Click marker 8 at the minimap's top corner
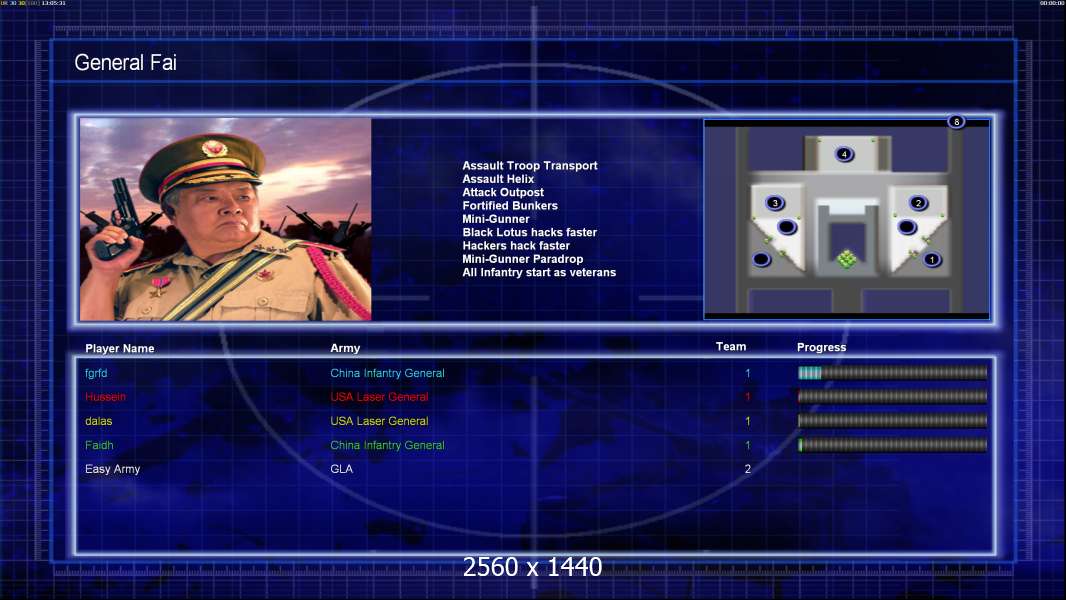 click(x=956, y=122)
